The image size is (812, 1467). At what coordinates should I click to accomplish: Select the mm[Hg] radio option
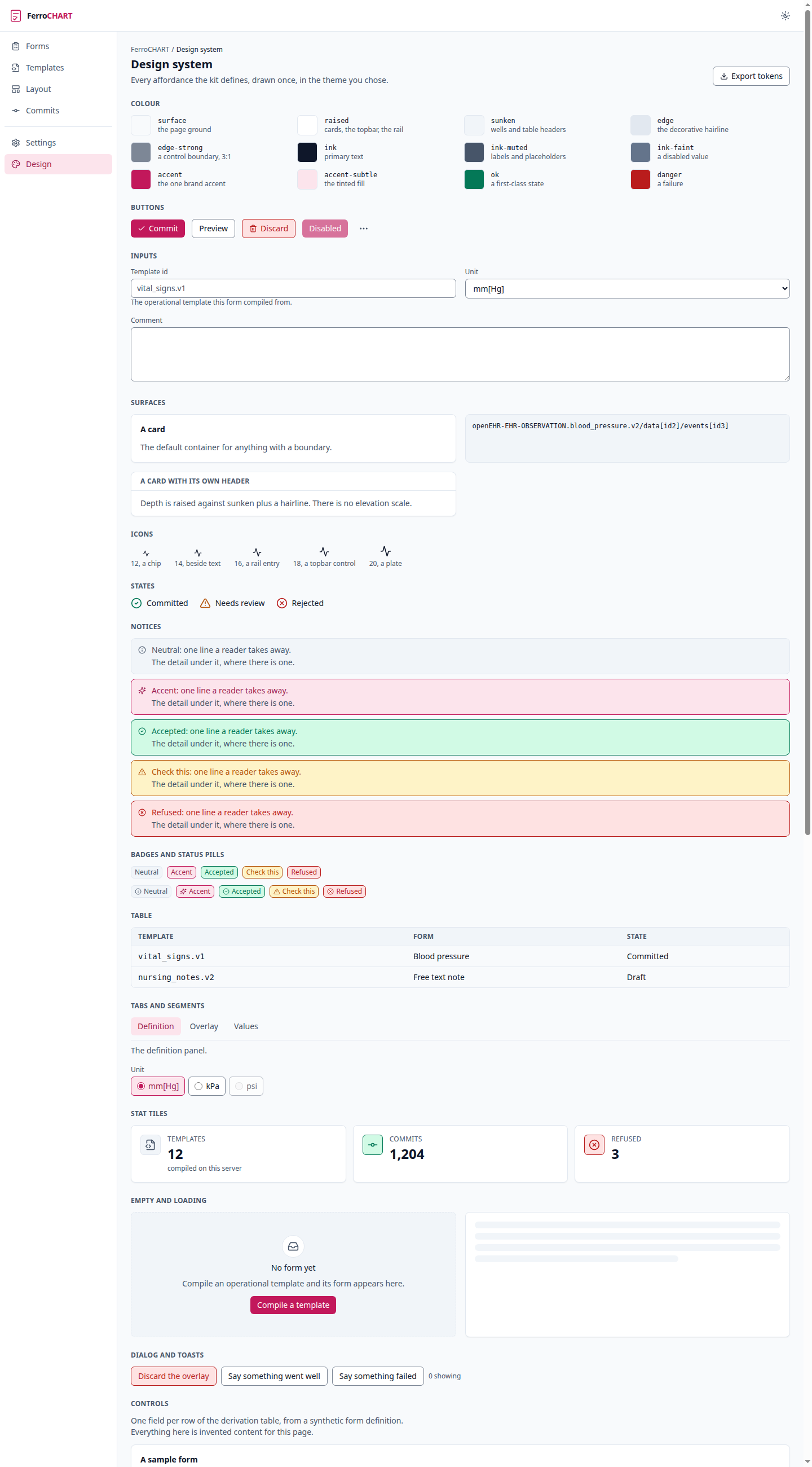158,1086
